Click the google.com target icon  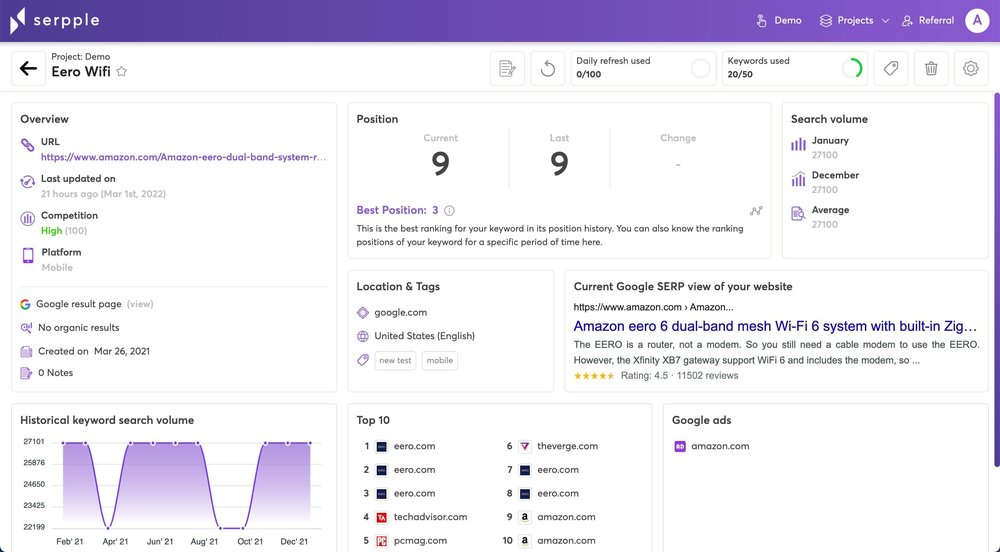point(363,312)
